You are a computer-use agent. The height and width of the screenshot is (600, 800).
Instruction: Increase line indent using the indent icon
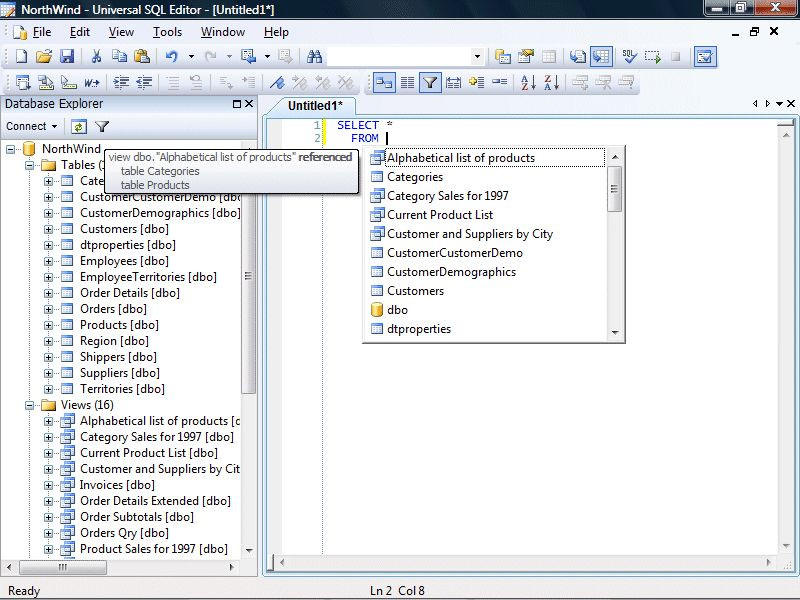tap(121, 82)
